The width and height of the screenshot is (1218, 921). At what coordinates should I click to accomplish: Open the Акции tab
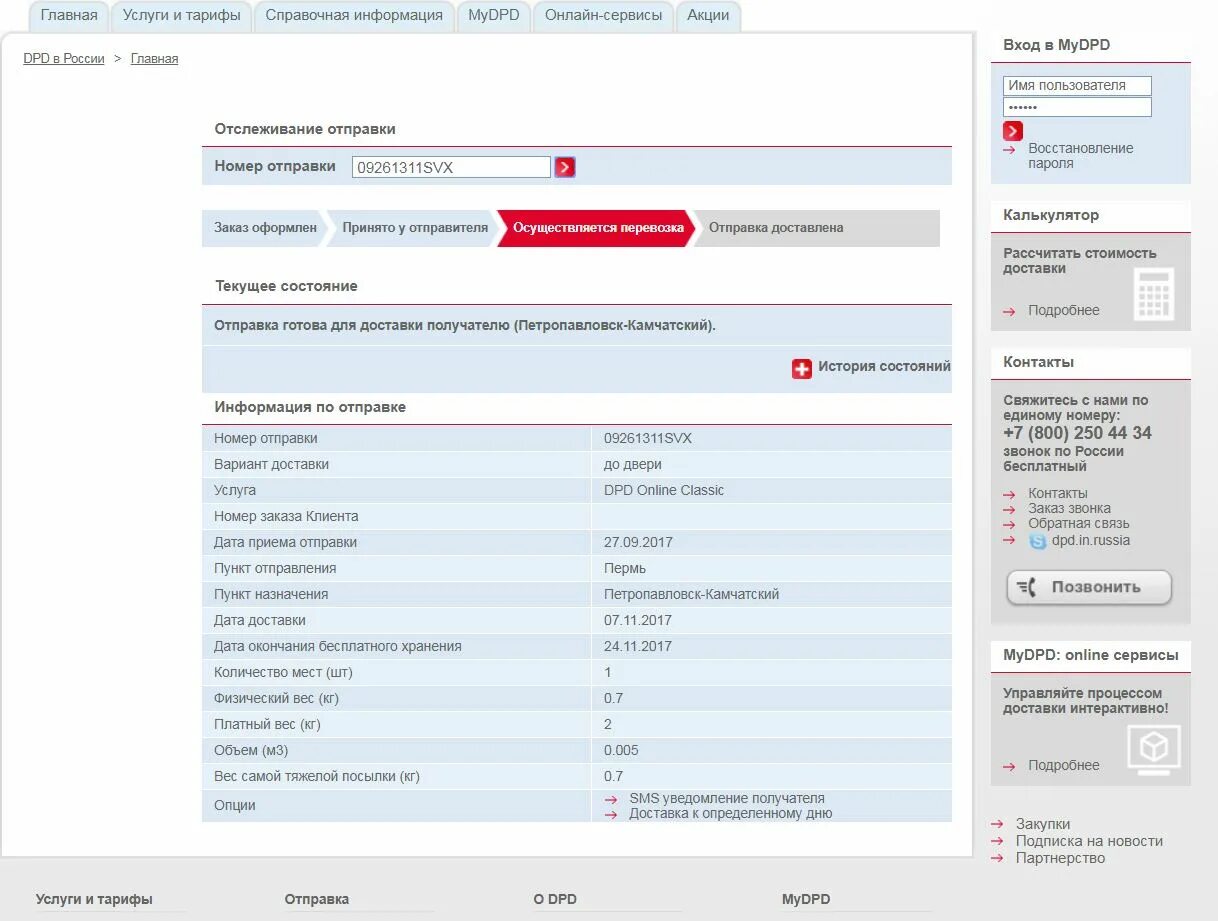(708, 15)
